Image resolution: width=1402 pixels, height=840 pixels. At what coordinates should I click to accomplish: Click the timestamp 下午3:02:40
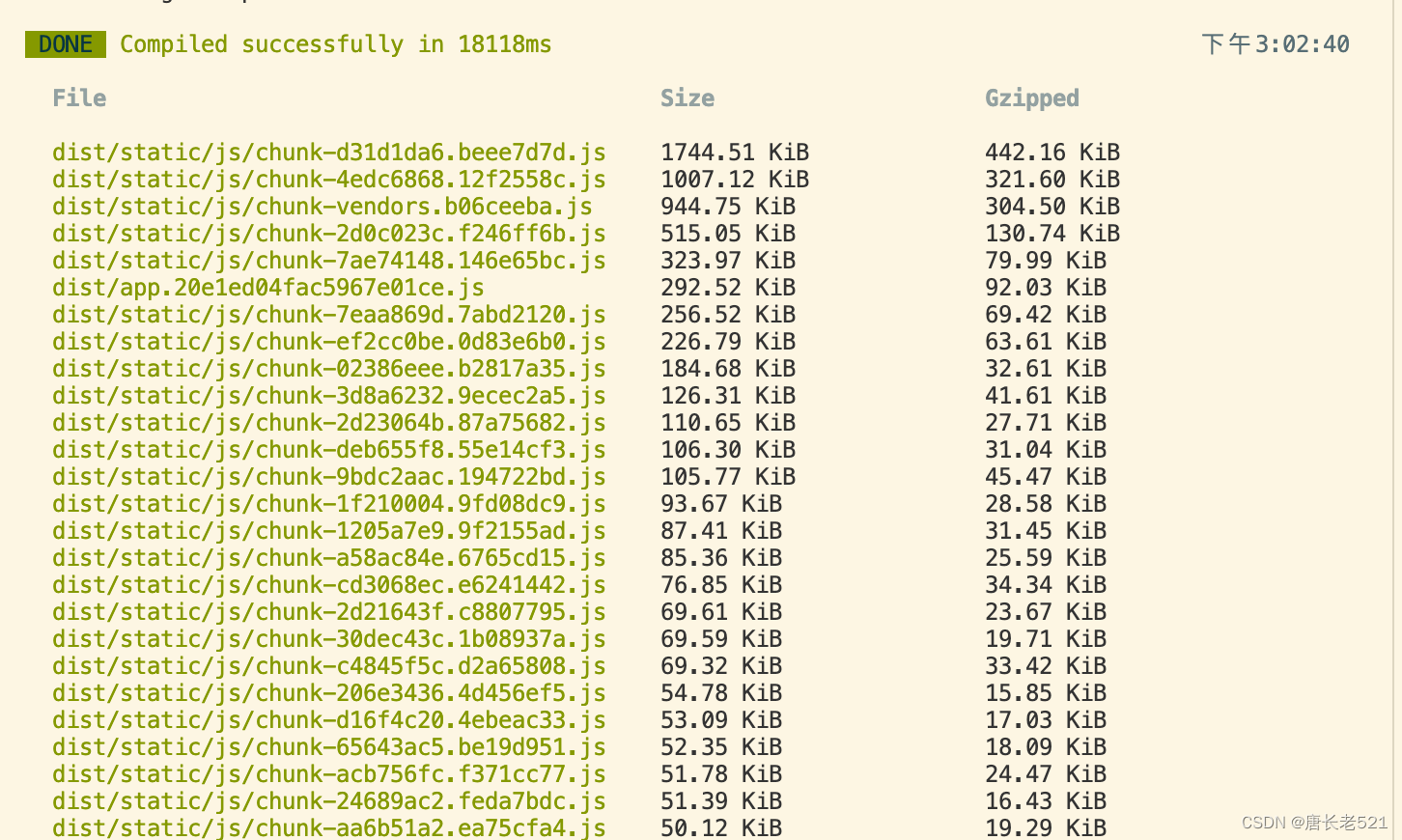pos(1276,44)
